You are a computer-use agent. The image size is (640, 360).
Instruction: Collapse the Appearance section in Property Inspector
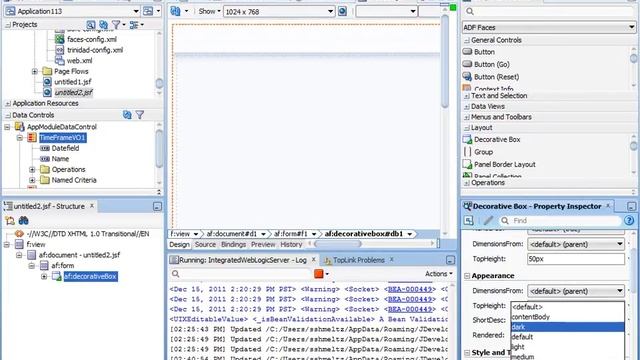tap(467, 276)
